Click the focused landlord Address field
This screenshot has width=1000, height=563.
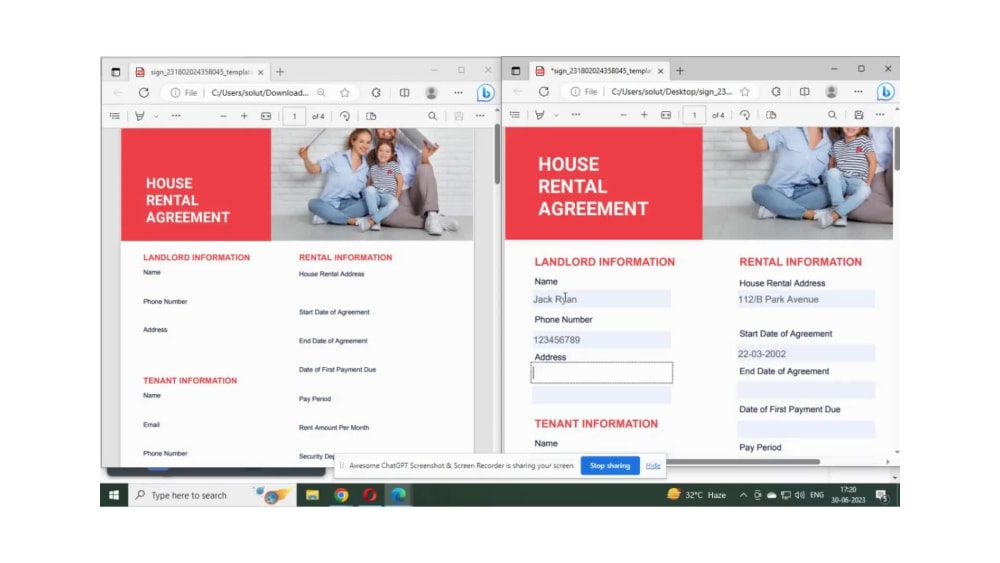(x=601, y=372)
